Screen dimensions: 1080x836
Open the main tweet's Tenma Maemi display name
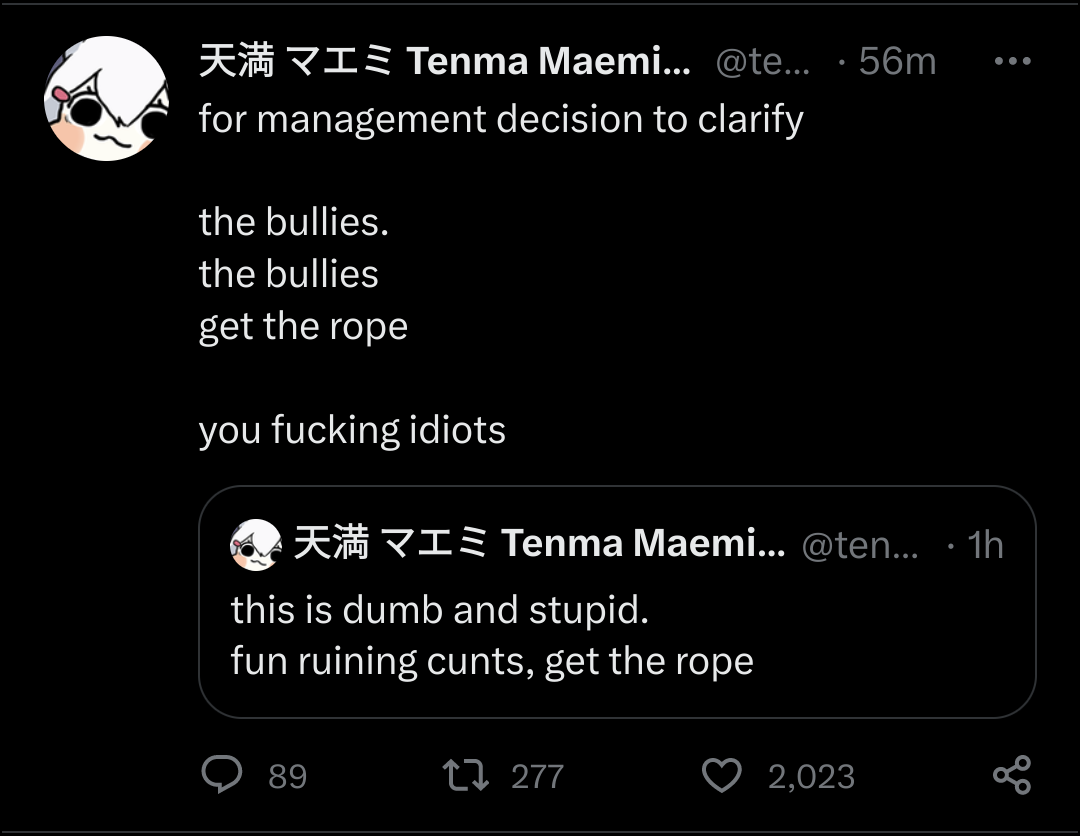445,61
